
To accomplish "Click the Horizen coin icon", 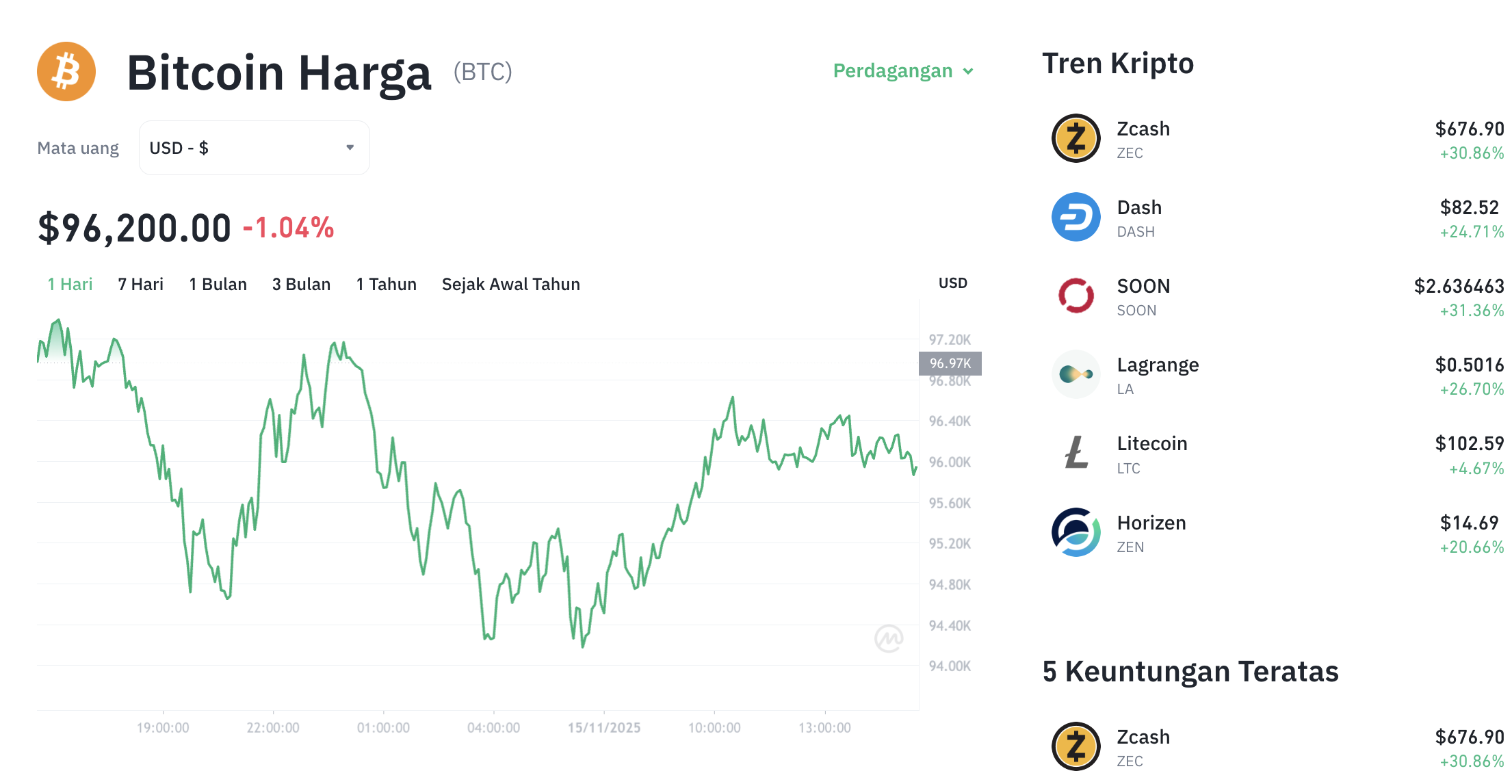I will 1076,532.
